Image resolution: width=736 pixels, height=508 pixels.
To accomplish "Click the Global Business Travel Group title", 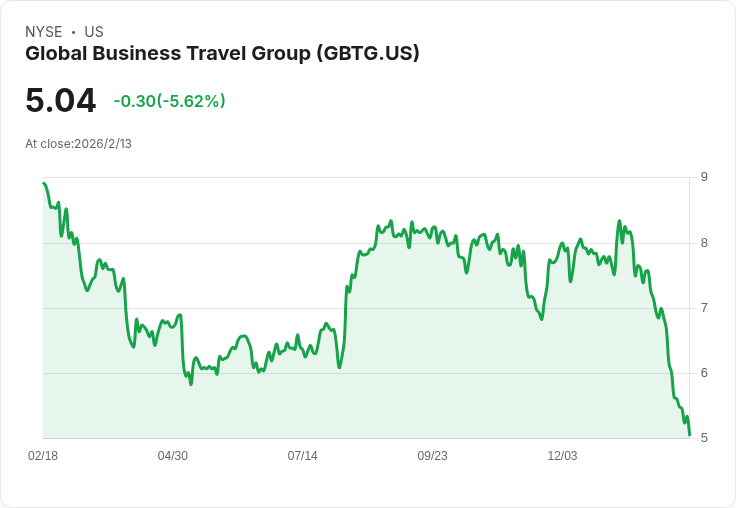I will pyautogui.click(x=222, y=54).
